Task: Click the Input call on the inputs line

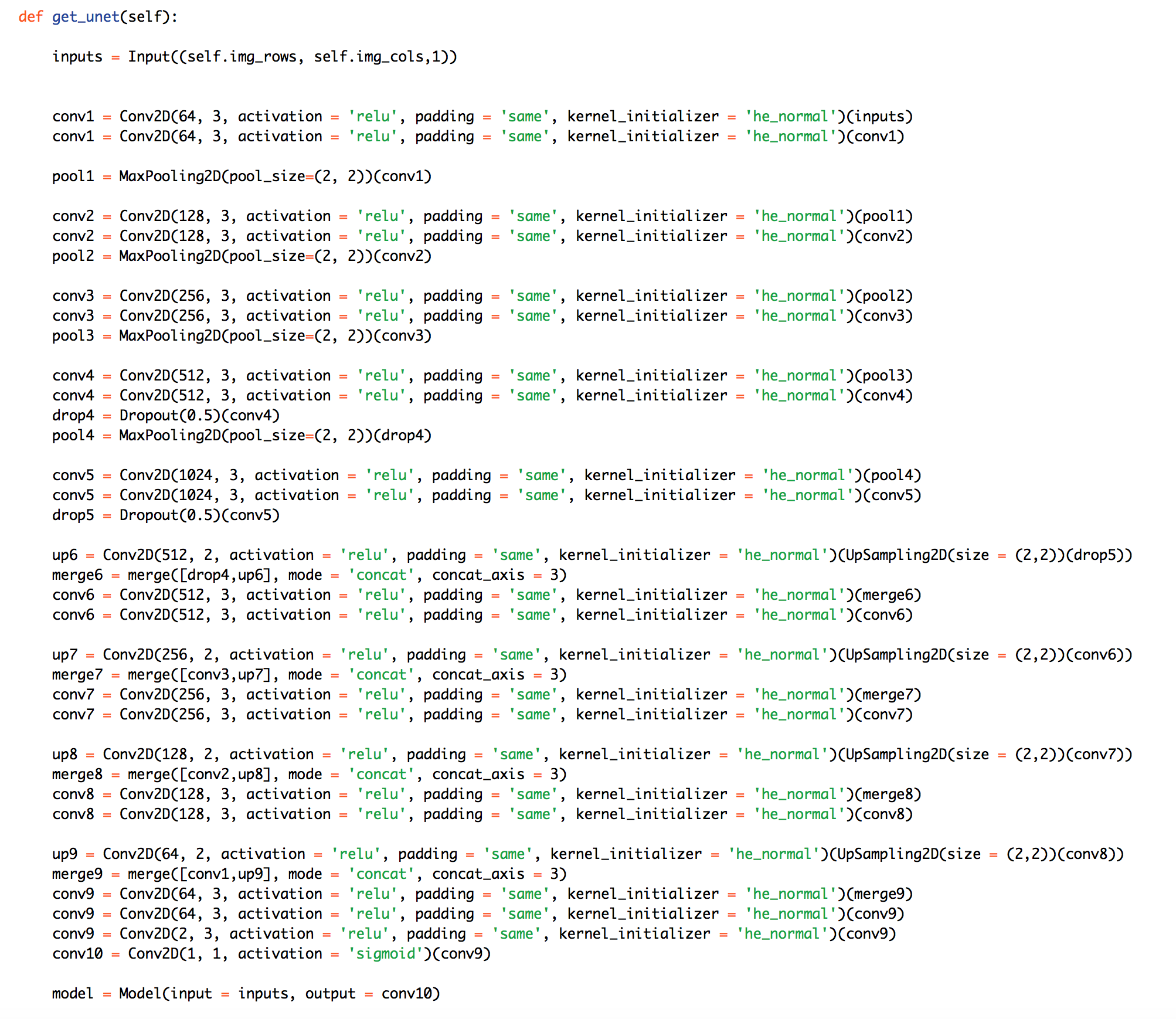Action: 149,56
